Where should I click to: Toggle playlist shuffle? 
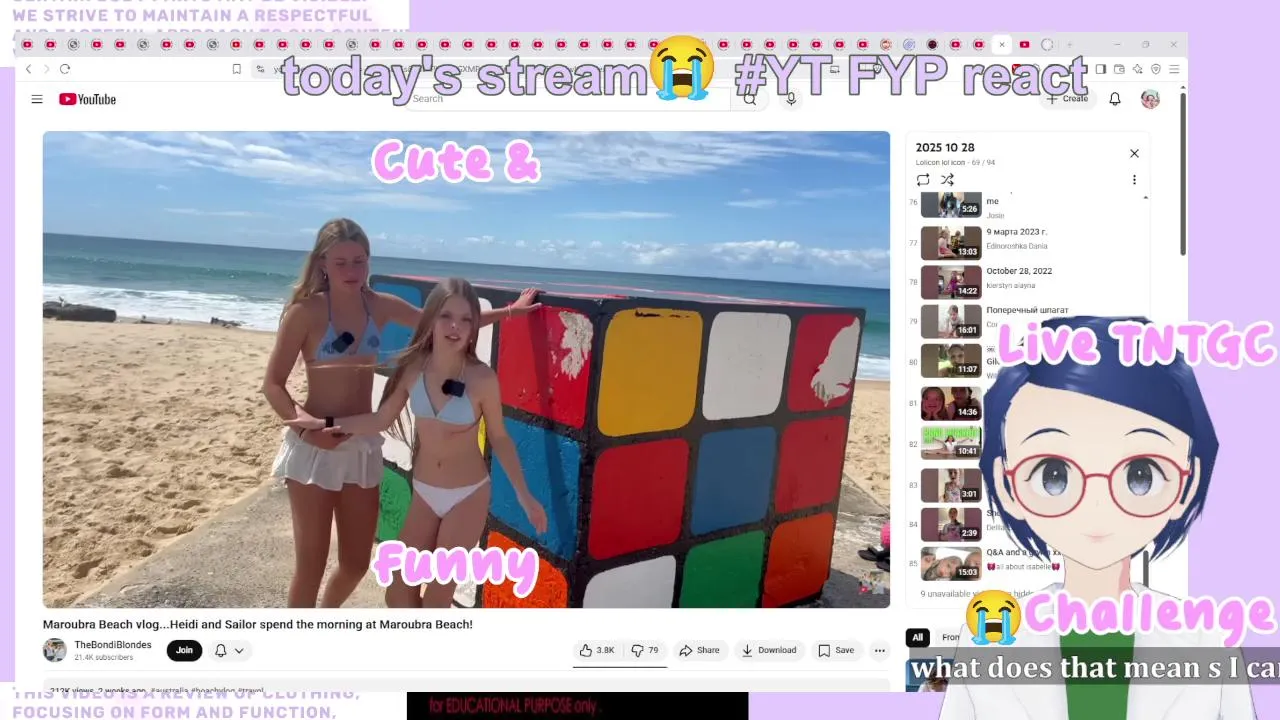click(x=947, y=180)
